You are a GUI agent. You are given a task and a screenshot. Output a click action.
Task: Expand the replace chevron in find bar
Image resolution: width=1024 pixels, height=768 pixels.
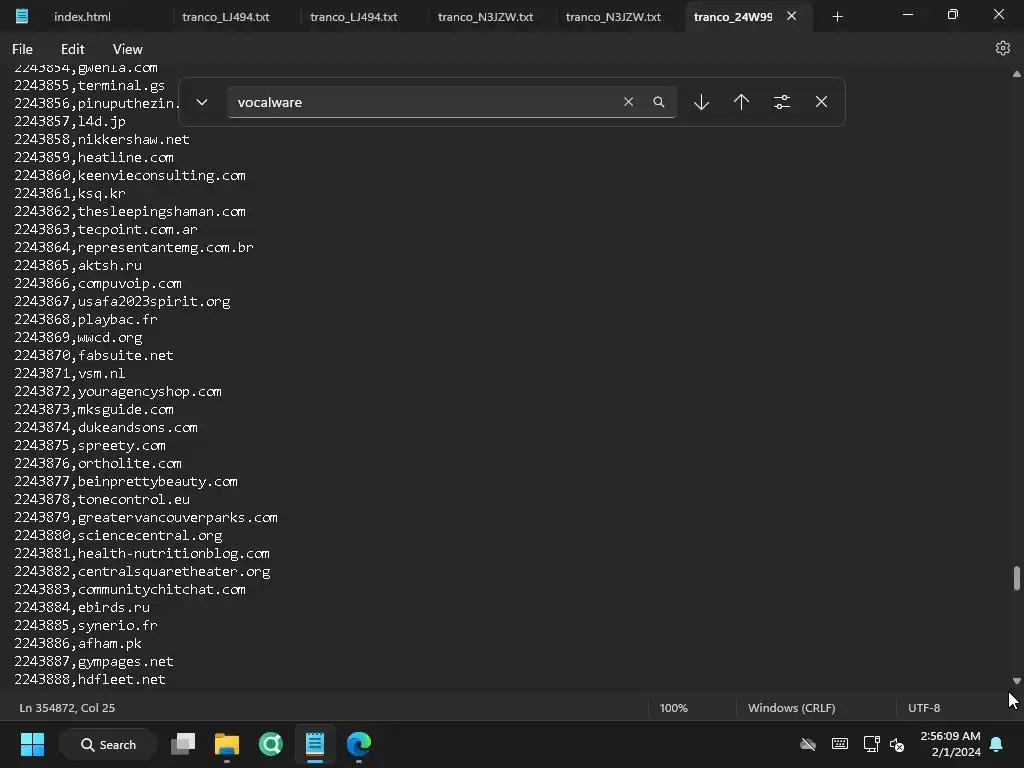[202, 102]
